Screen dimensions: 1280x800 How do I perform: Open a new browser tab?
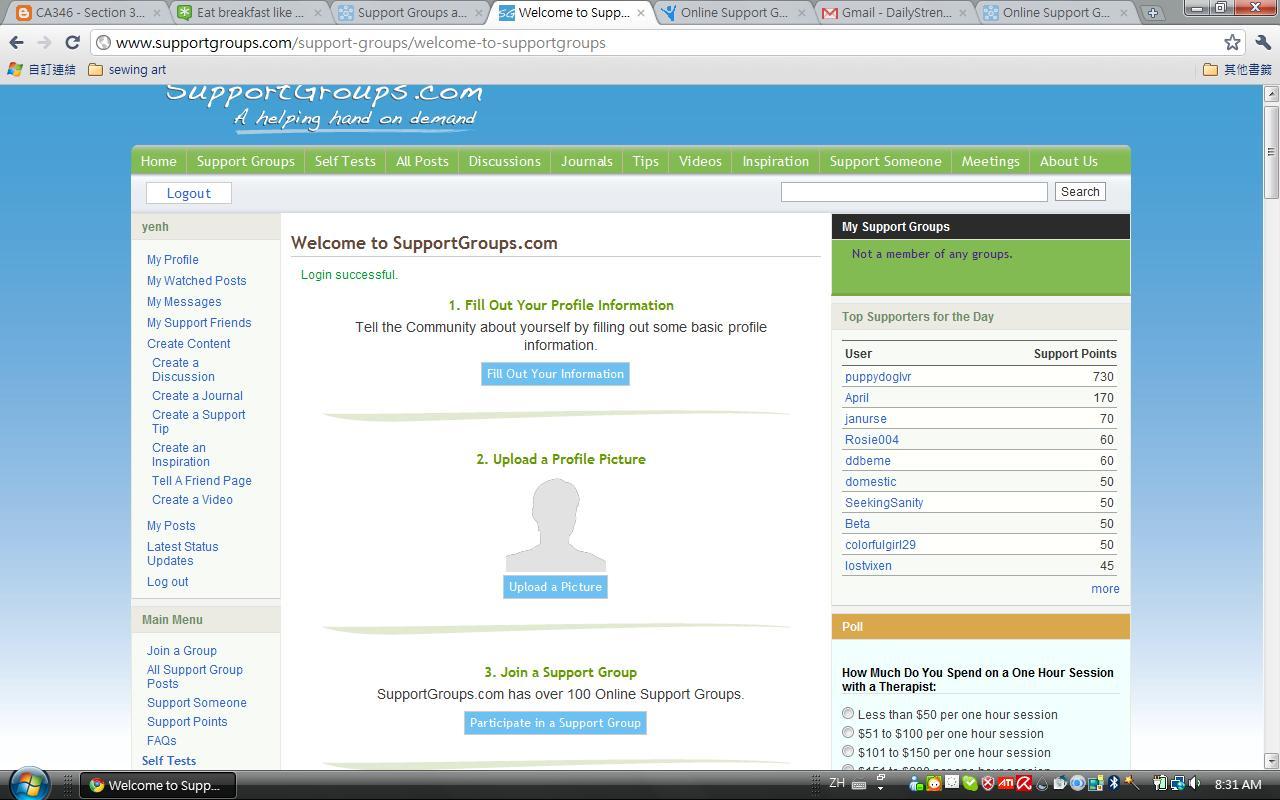pyautogui.click(x=1152, y=13)
